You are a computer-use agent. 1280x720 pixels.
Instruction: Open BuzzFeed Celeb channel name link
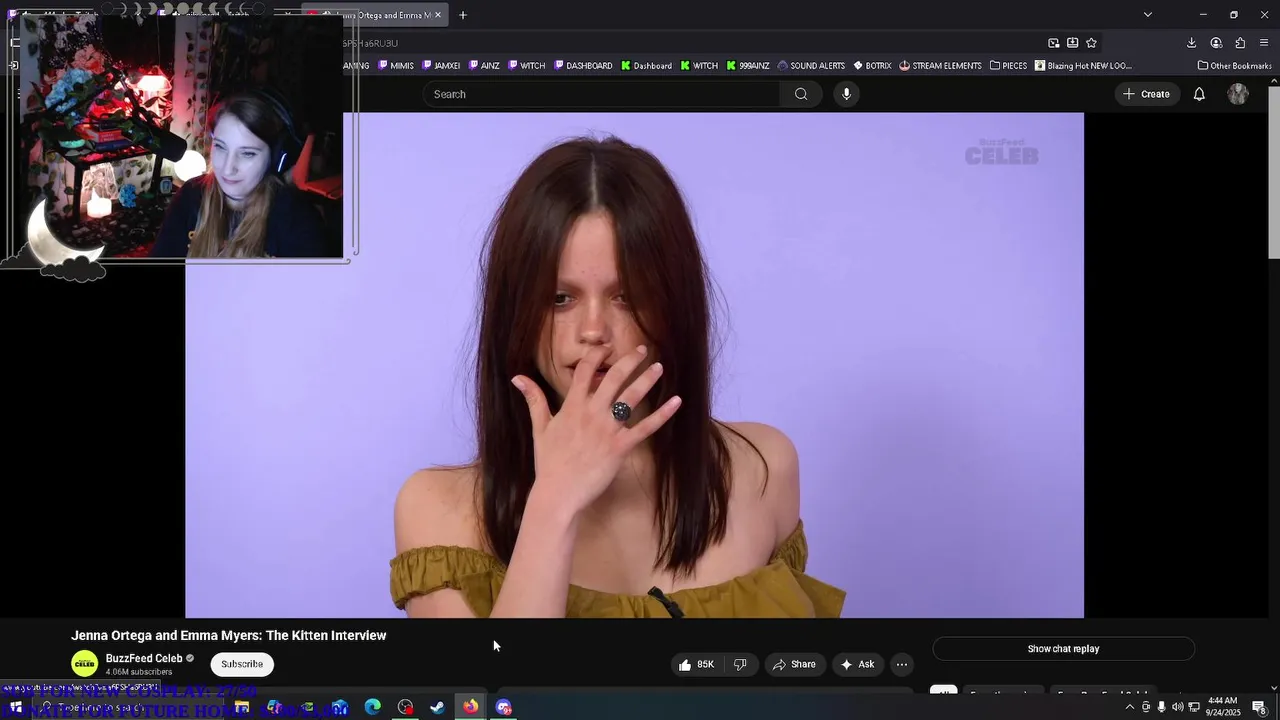click(144, 658)
